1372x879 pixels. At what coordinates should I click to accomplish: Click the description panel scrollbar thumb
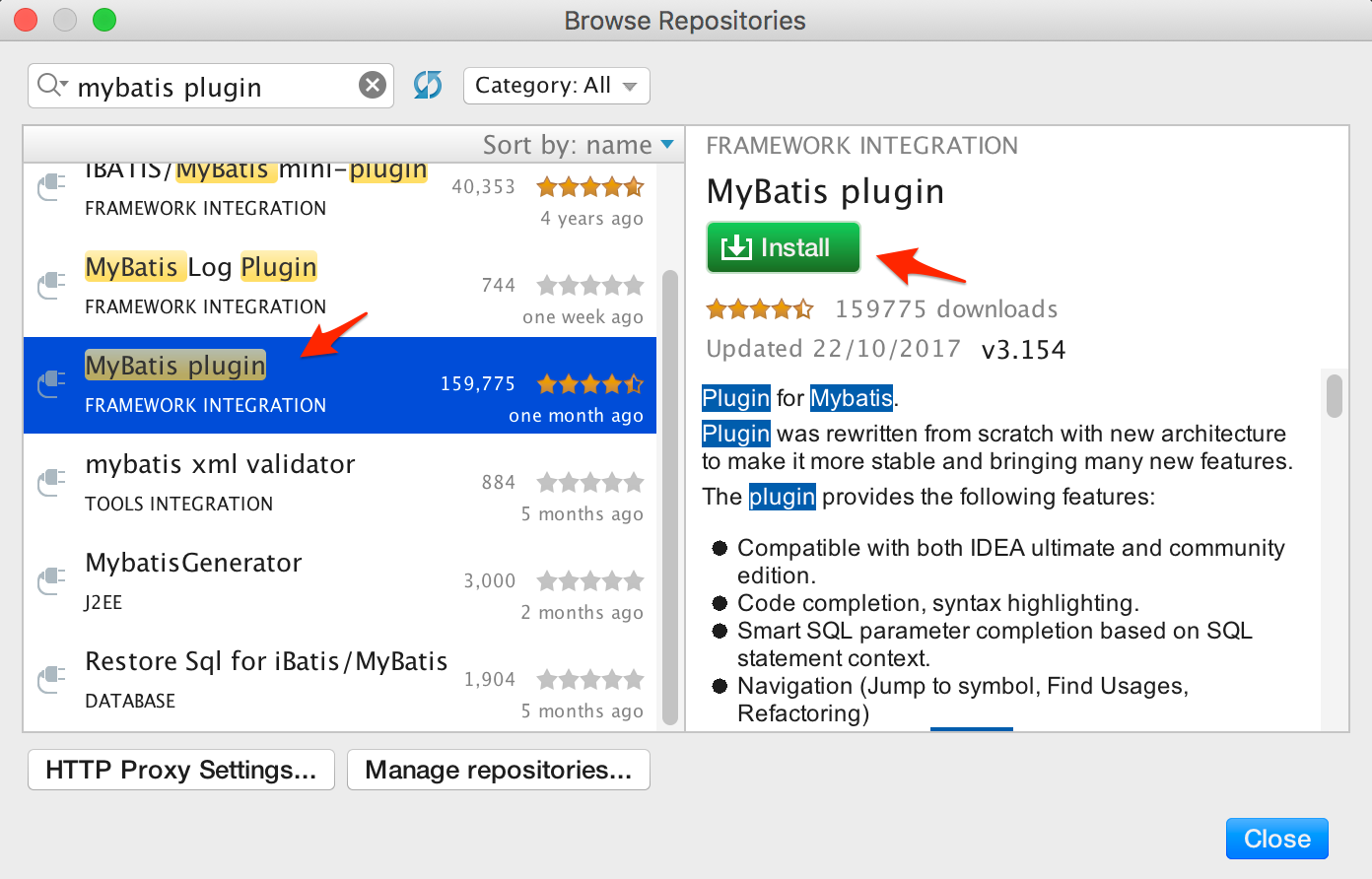point(1335,396)
